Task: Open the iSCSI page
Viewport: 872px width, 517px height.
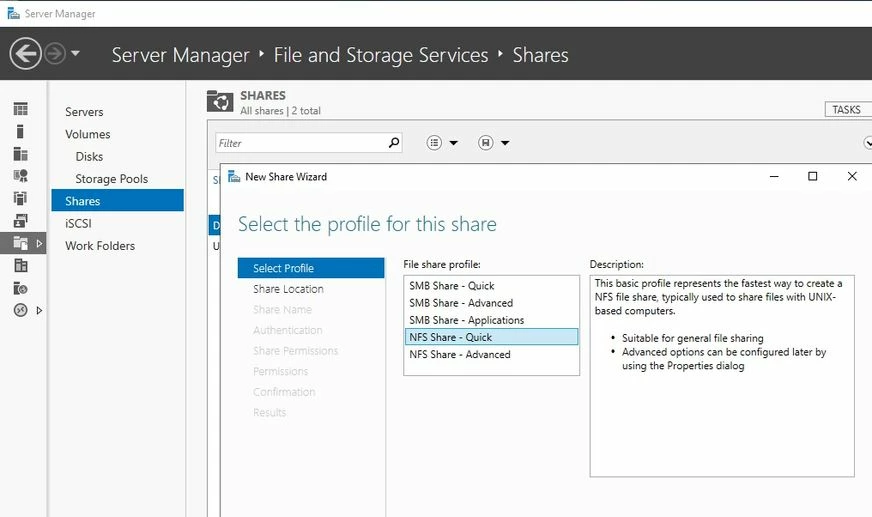Action: tap(78, 223)
